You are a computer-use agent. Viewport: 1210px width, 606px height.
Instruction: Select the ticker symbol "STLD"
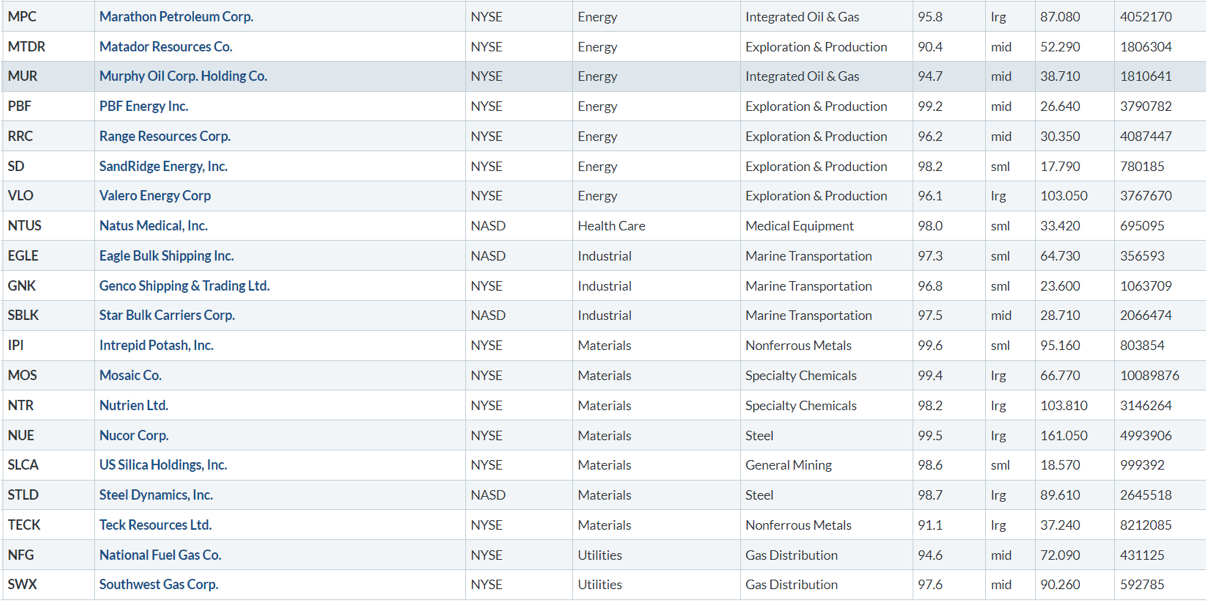coord(23,495)
